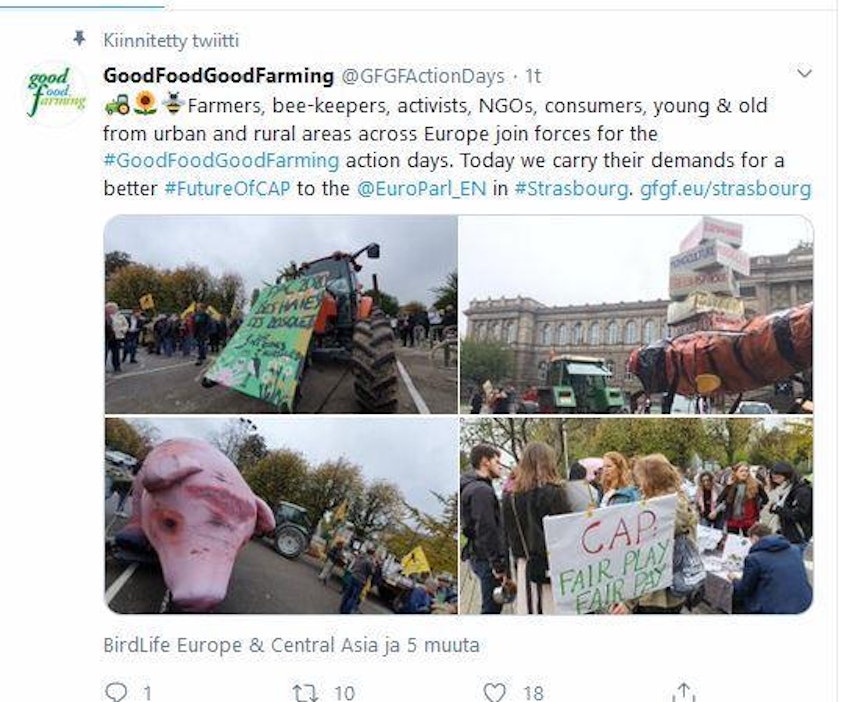Viewport: 841px width, 702px height.
Task: Open the #Strasbourg hashtag
Action: (x=571, y=188)
